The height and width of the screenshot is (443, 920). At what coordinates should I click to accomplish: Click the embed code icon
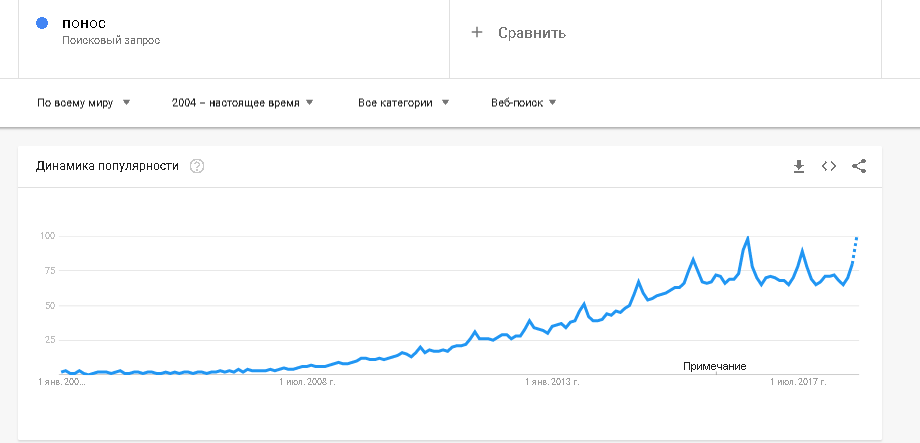point(828,166)
